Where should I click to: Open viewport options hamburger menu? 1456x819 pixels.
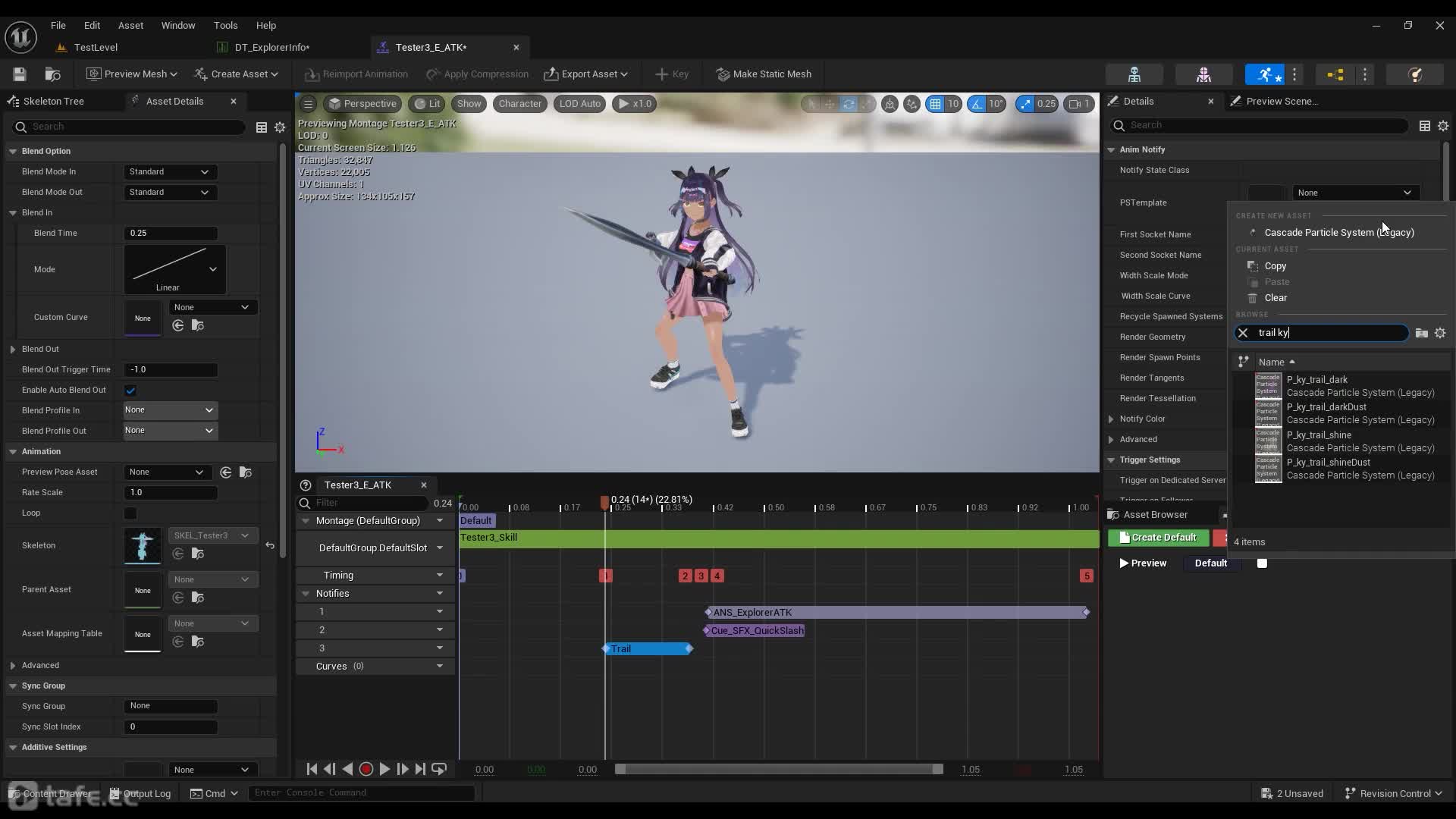pyautogui.click(x=308, y=104)
